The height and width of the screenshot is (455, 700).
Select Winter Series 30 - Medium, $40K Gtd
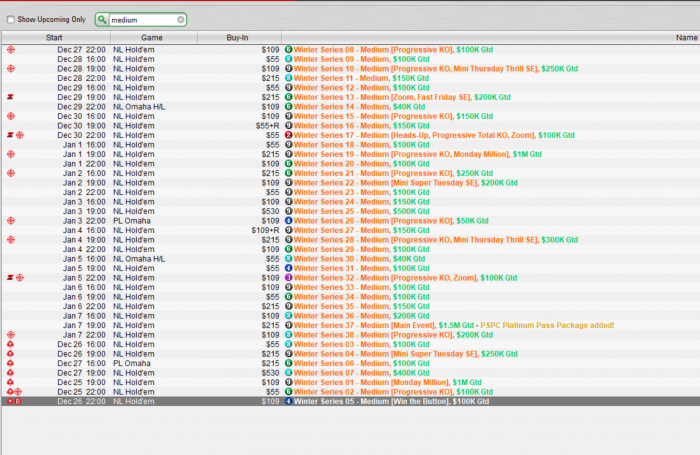pos(359,259)
